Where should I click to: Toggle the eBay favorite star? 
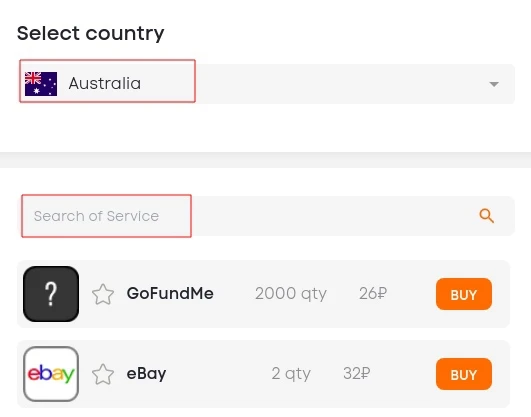pos(103,374)
